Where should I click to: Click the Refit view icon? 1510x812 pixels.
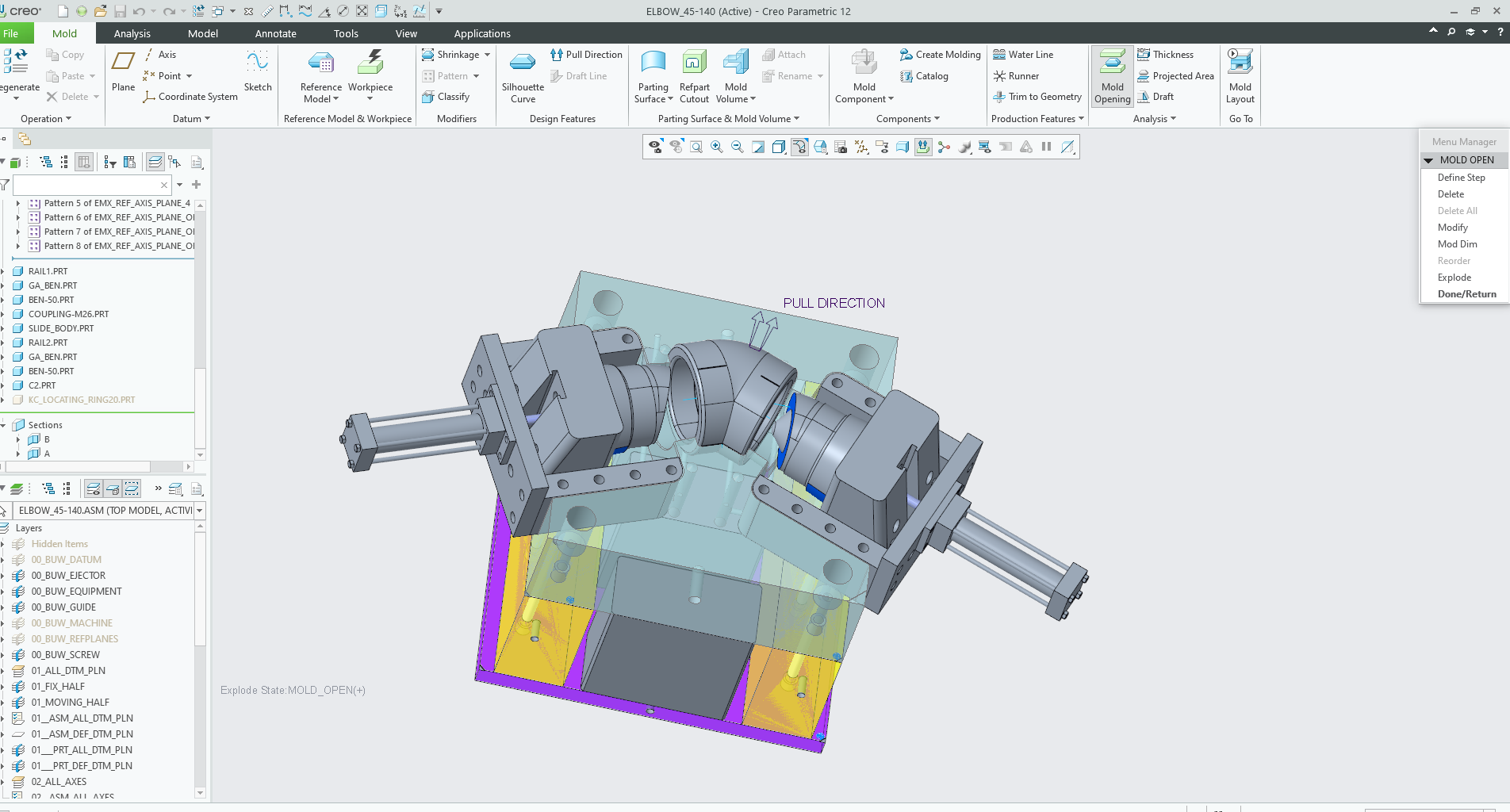point(696,147)
